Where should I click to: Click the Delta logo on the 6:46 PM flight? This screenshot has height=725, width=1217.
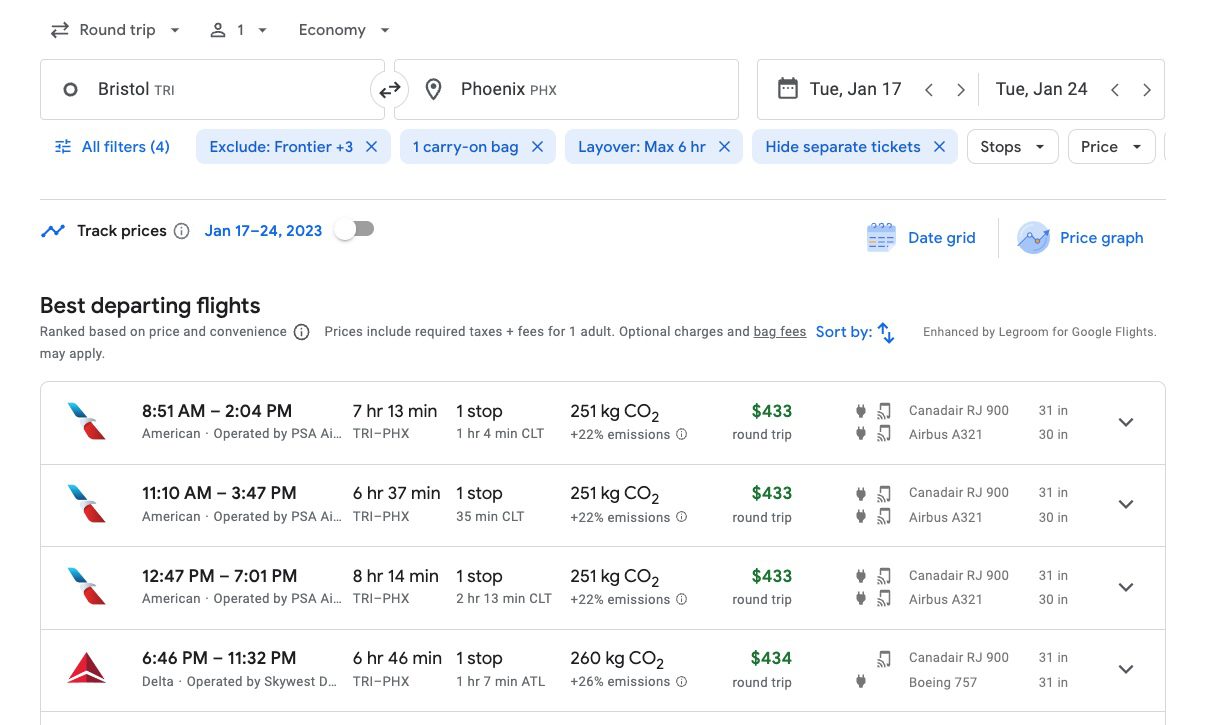[x=87, y=669]
